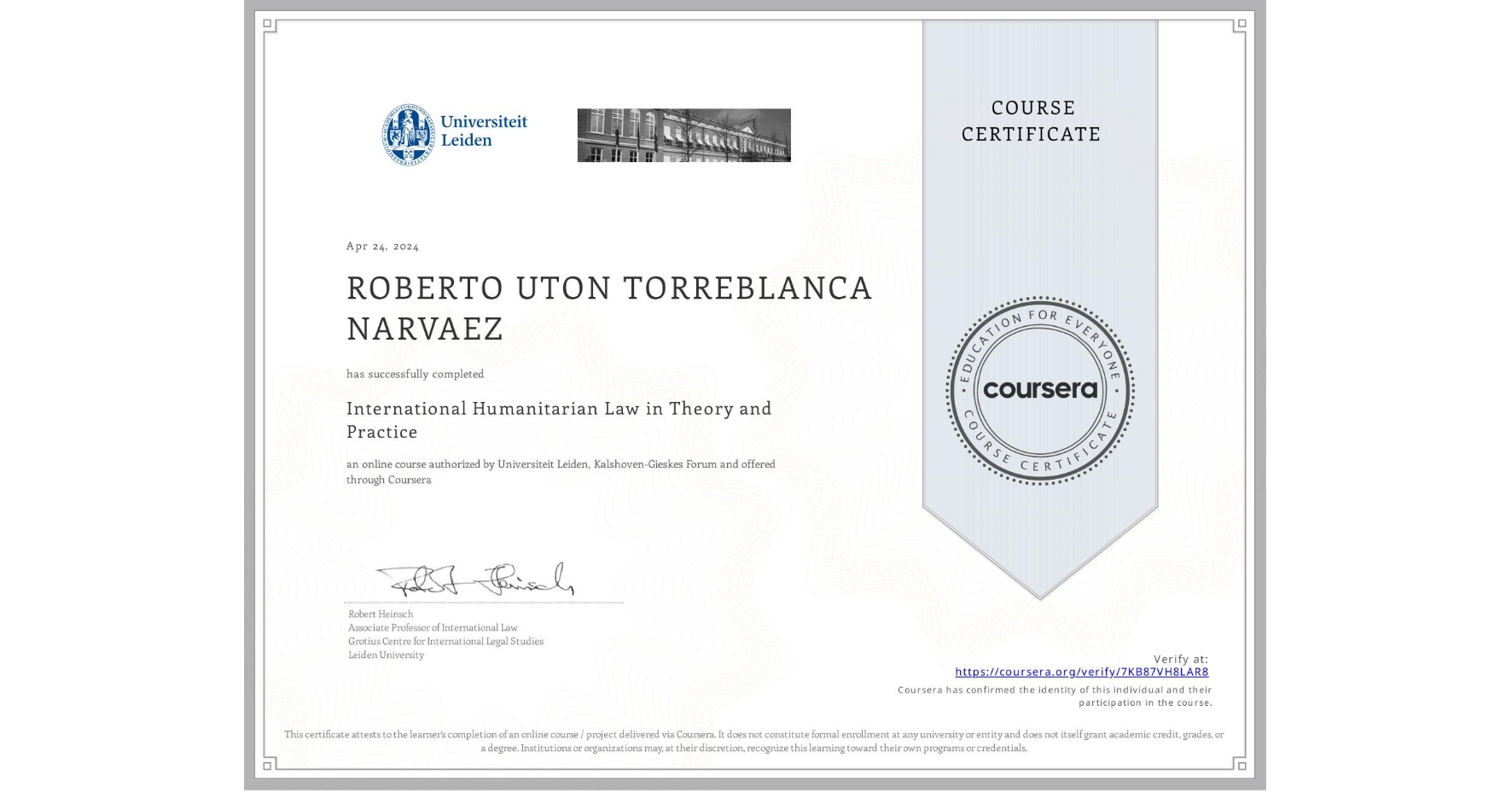Image resolution: width=1512 pixels, height=792 pixels.
Task: Click 'Leiden University' under signature
Action: (386, 655)
